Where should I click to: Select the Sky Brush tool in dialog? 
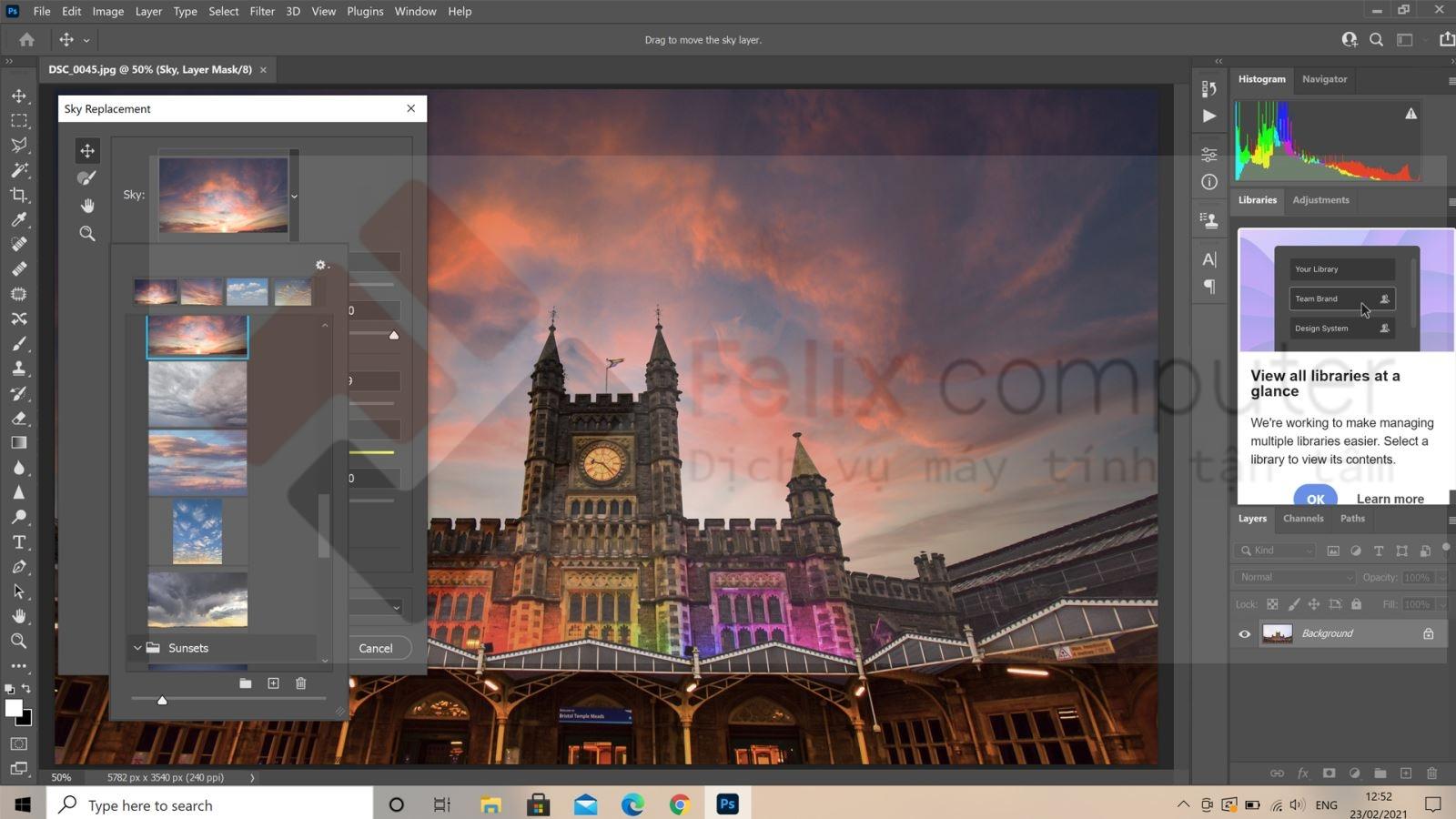86,178
